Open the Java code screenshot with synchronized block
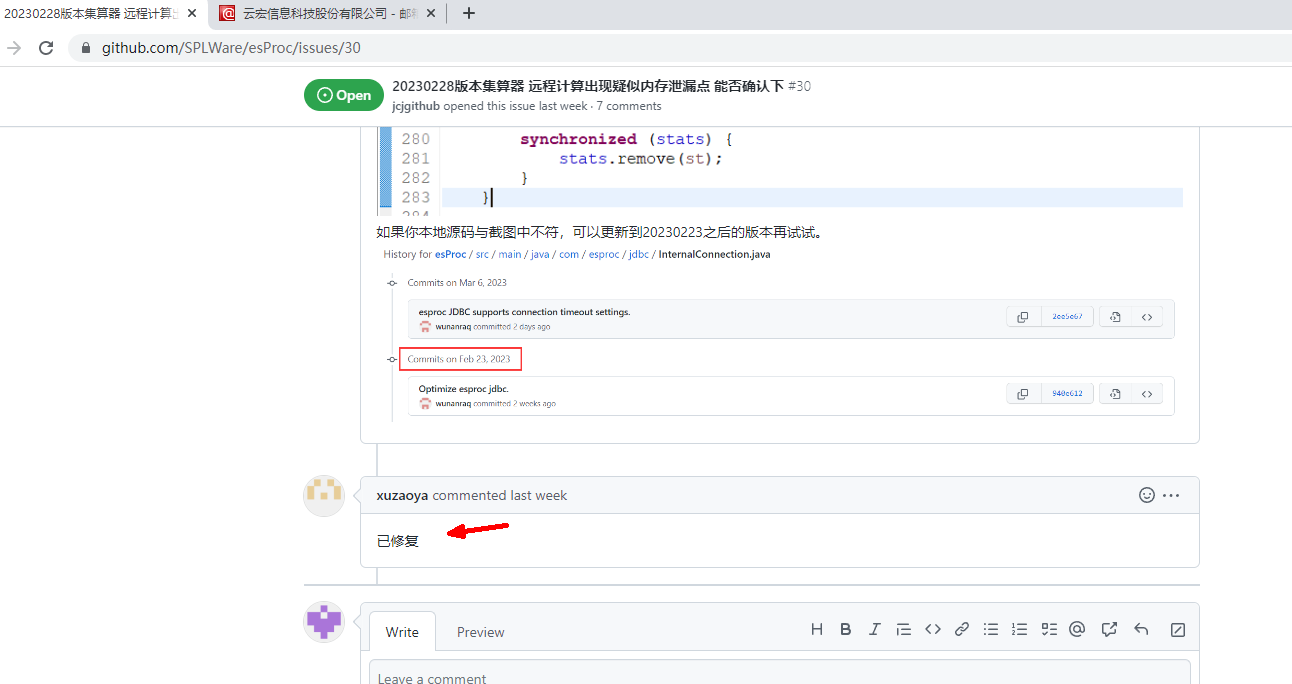The height and width of the screenshot is (684, 1292). click(779, 171)
